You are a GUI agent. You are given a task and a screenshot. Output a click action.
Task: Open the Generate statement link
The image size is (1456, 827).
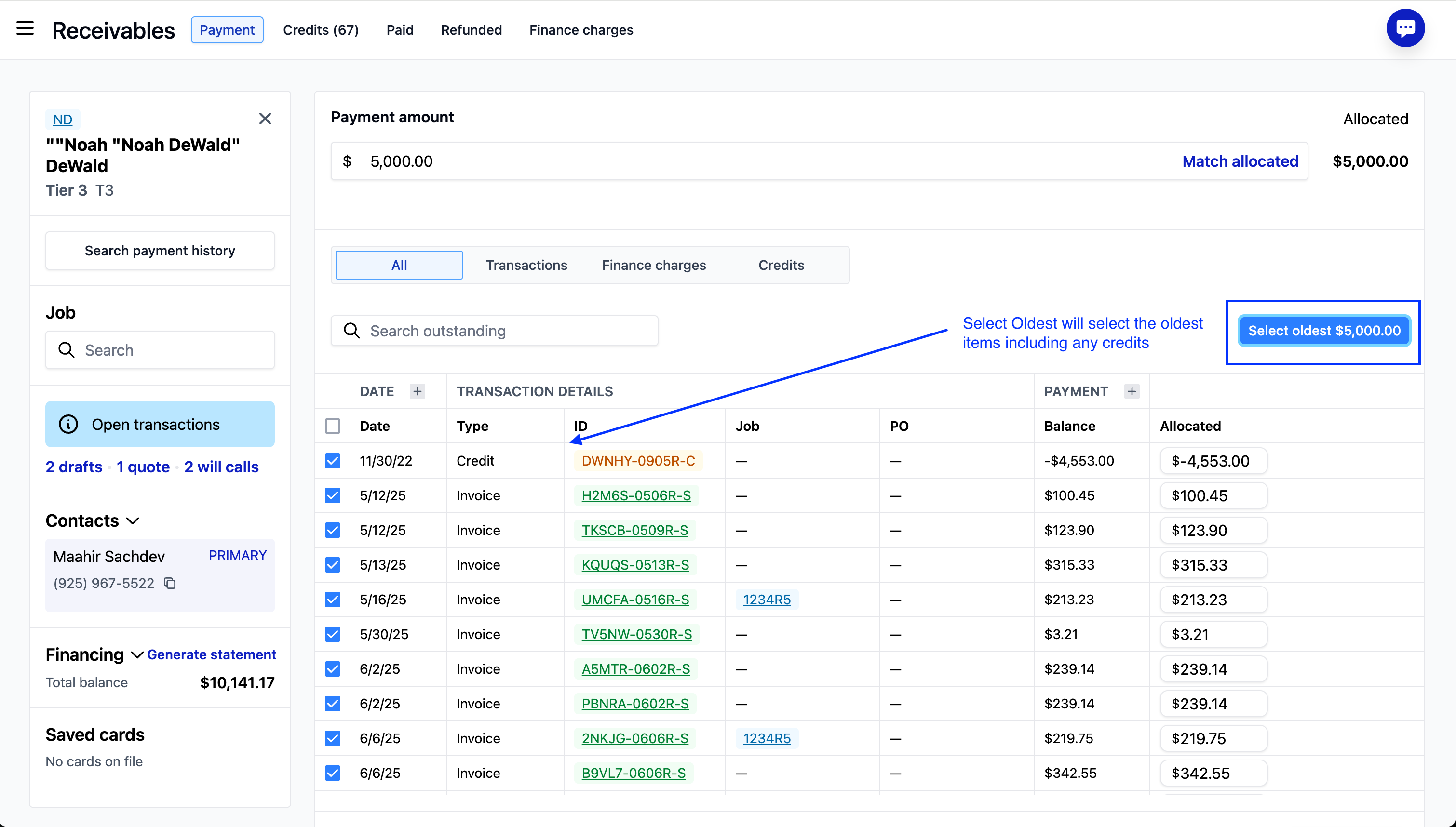[211, 655]
